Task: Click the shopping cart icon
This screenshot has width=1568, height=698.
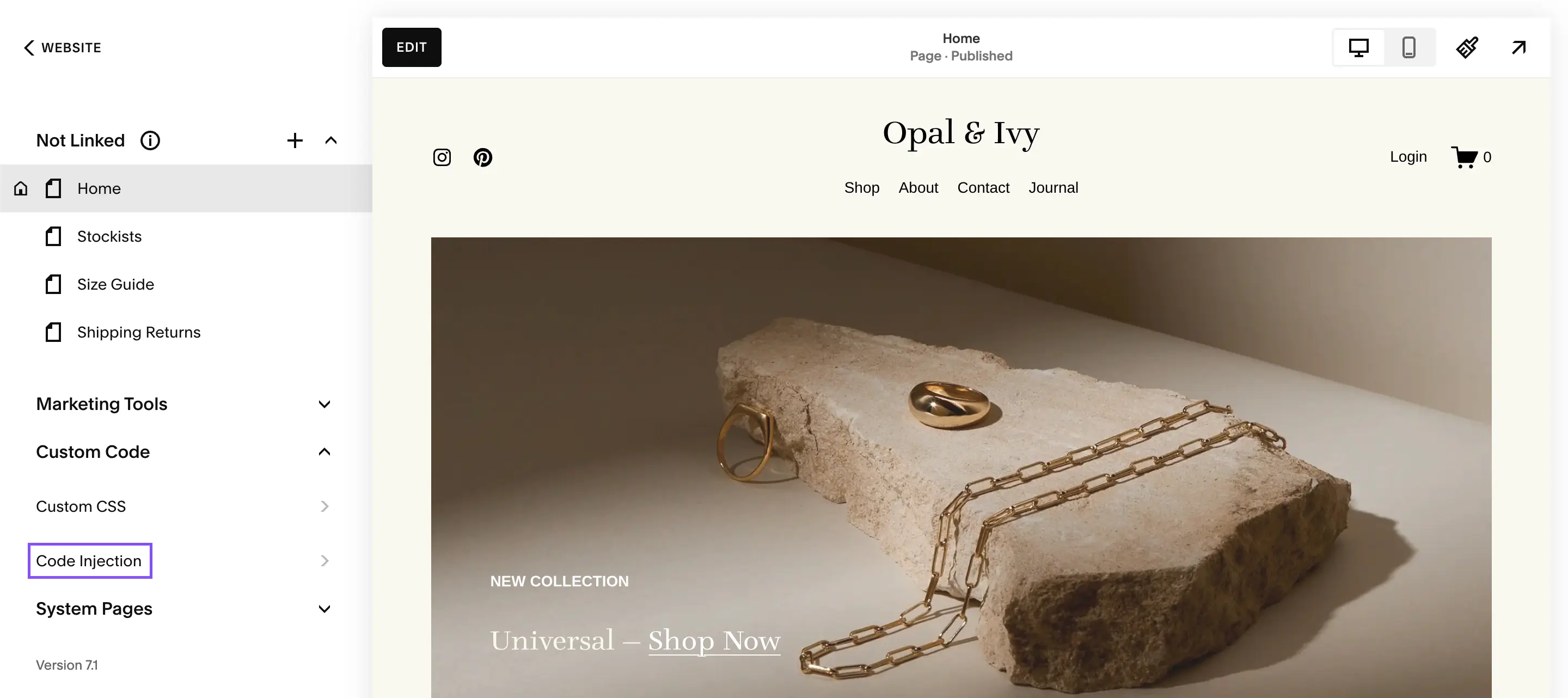Action: [x=1464, y=157]
